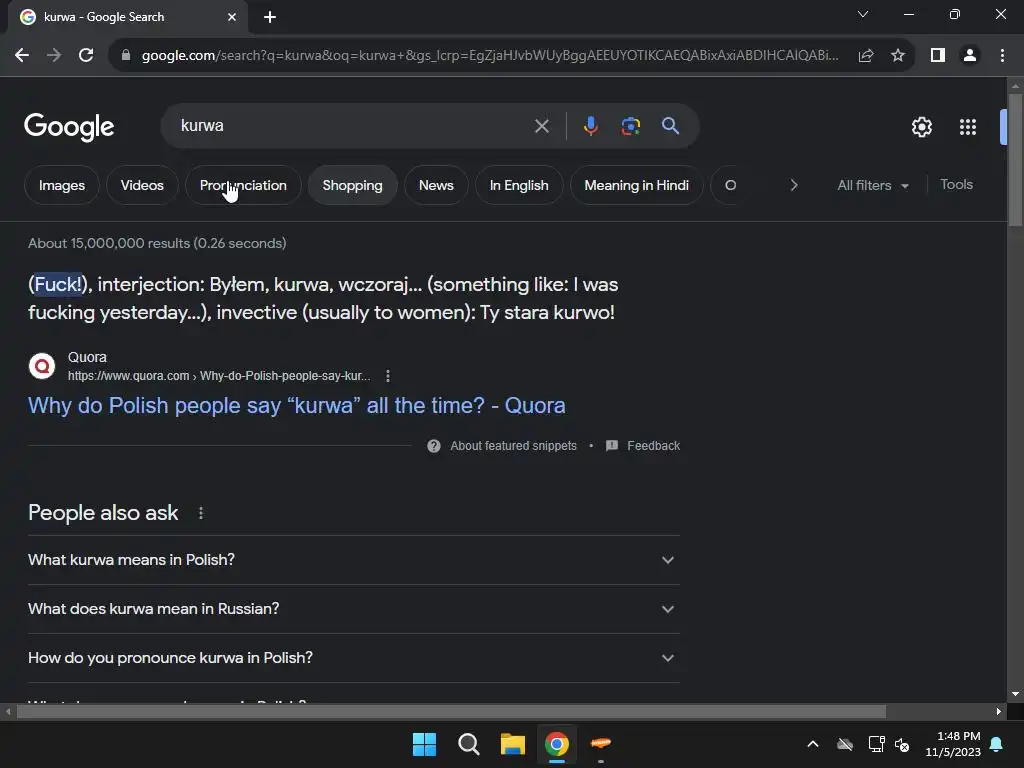Select the Pronunciation filter chip
Screen dimensions: 1024x768
click(243, 185)
